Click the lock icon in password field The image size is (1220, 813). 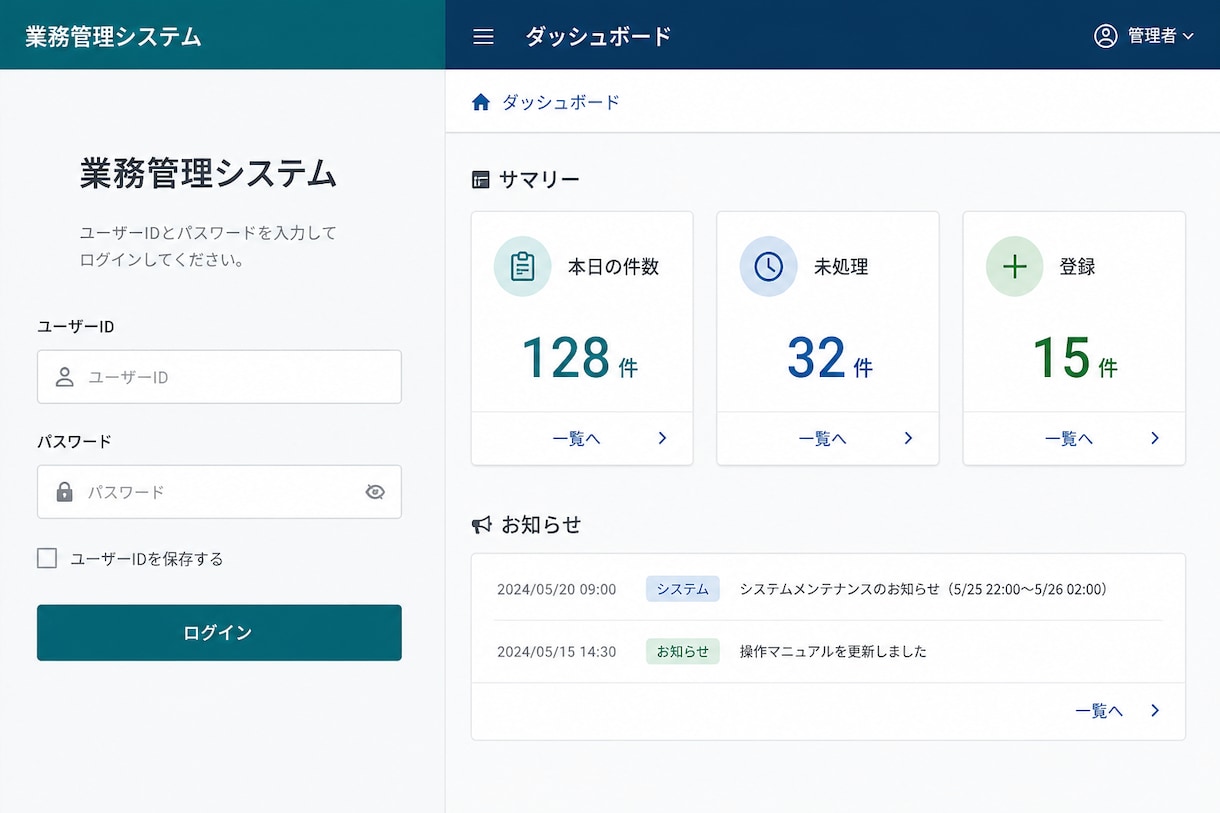point(65,492)
